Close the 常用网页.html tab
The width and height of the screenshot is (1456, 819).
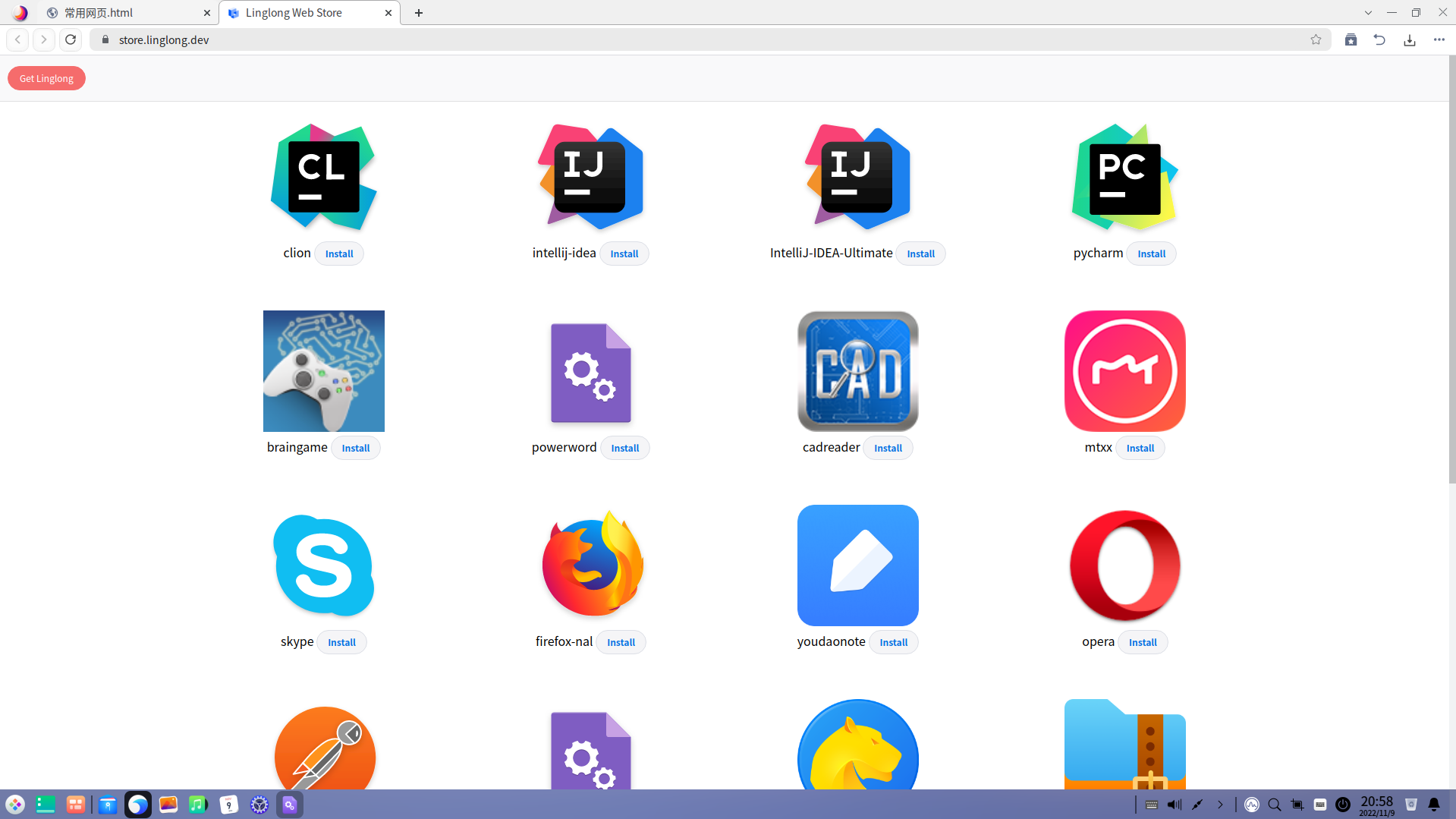point(206,13)
